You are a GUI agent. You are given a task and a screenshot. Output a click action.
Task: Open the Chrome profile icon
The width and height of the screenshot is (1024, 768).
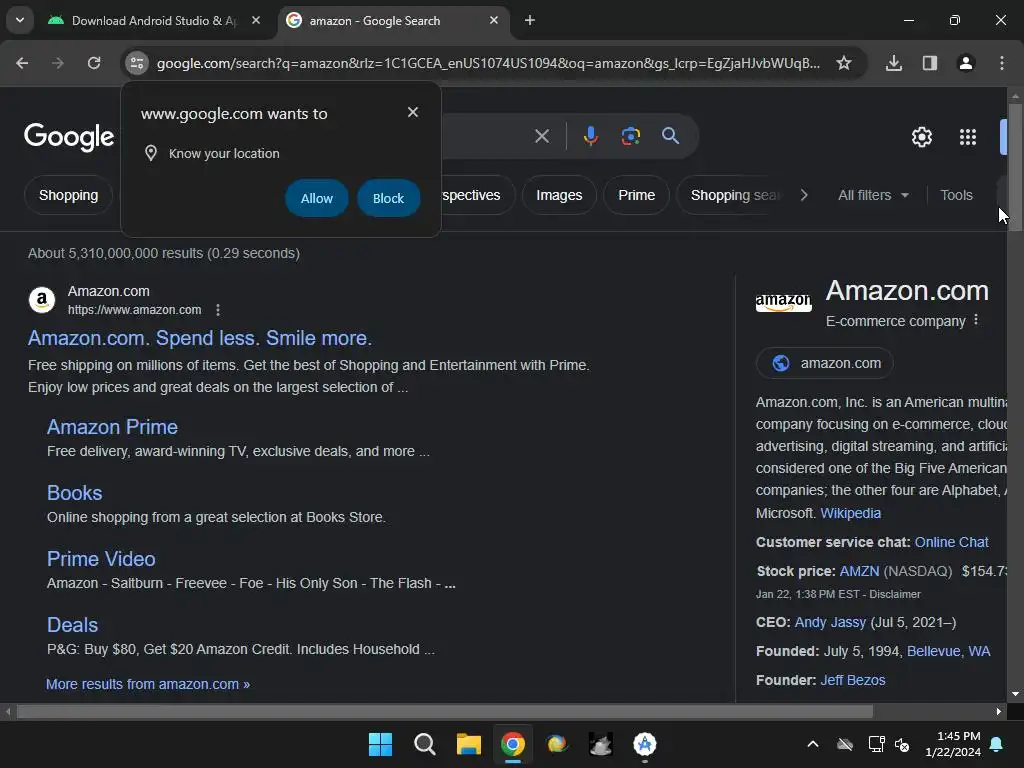point(966,63)
